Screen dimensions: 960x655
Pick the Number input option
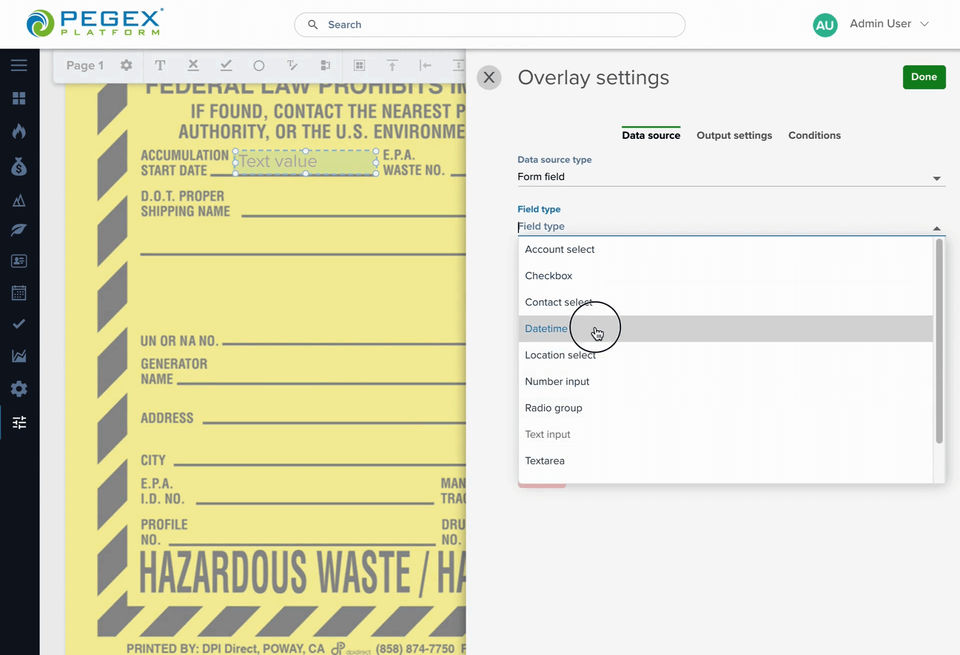click(x=726, y=381)
